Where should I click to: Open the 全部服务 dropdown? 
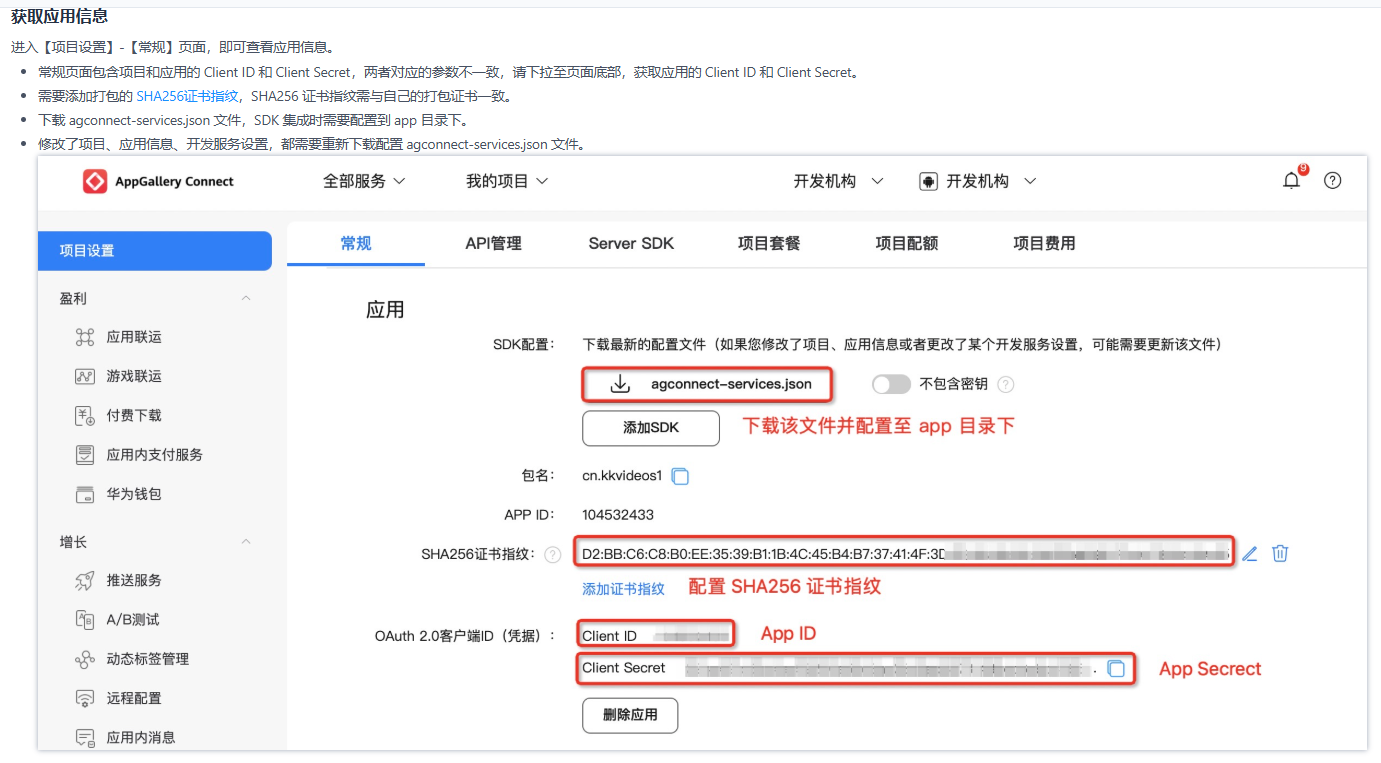364,181
